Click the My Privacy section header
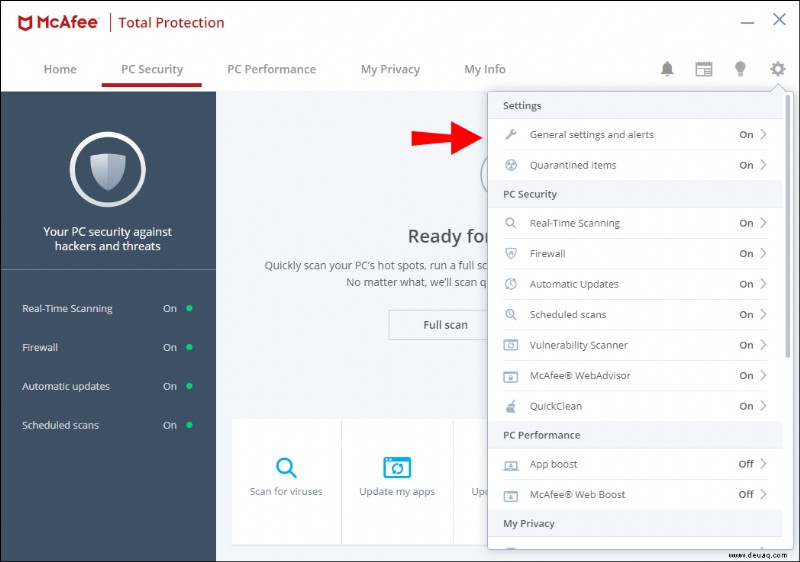 529,524
